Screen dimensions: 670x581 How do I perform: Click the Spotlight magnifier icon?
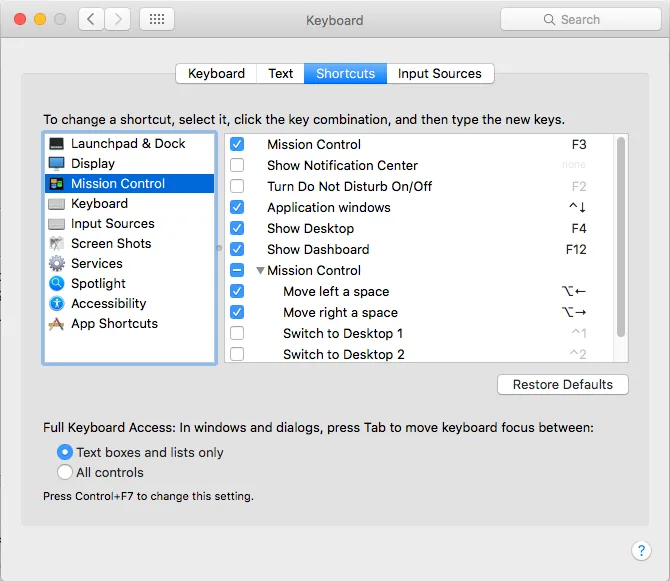[56, 283]
